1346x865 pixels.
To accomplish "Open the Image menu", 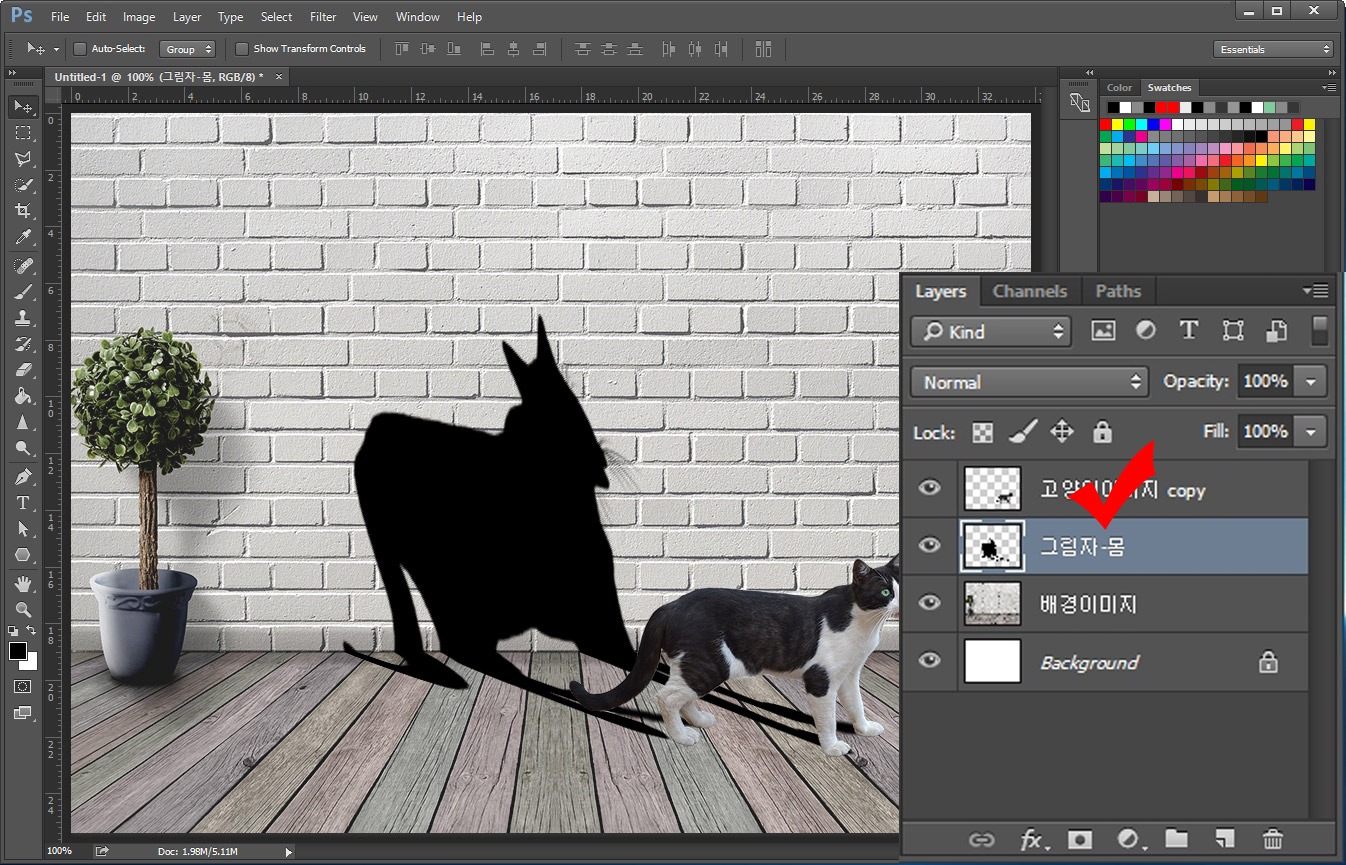I will click(139, 17).
